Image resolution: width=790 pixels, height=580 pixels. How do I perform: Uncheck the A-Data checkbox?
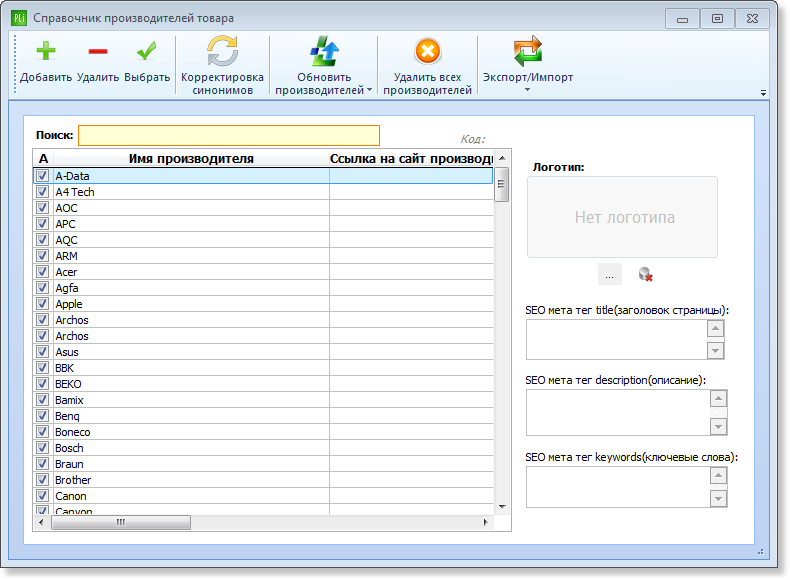tap(42, 176)
